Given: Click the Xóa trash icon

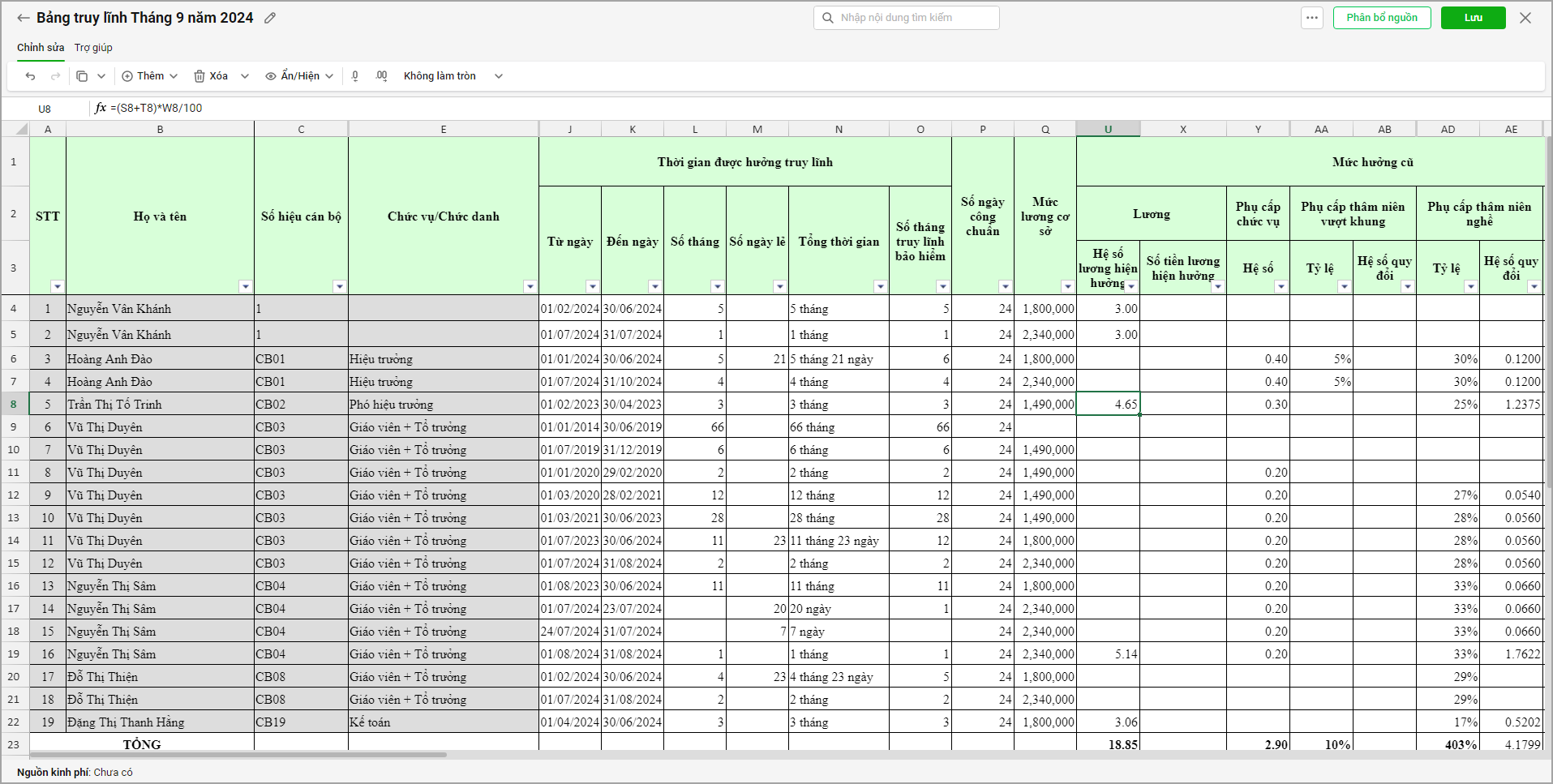Looking at the screenshot, I should 199,76.
